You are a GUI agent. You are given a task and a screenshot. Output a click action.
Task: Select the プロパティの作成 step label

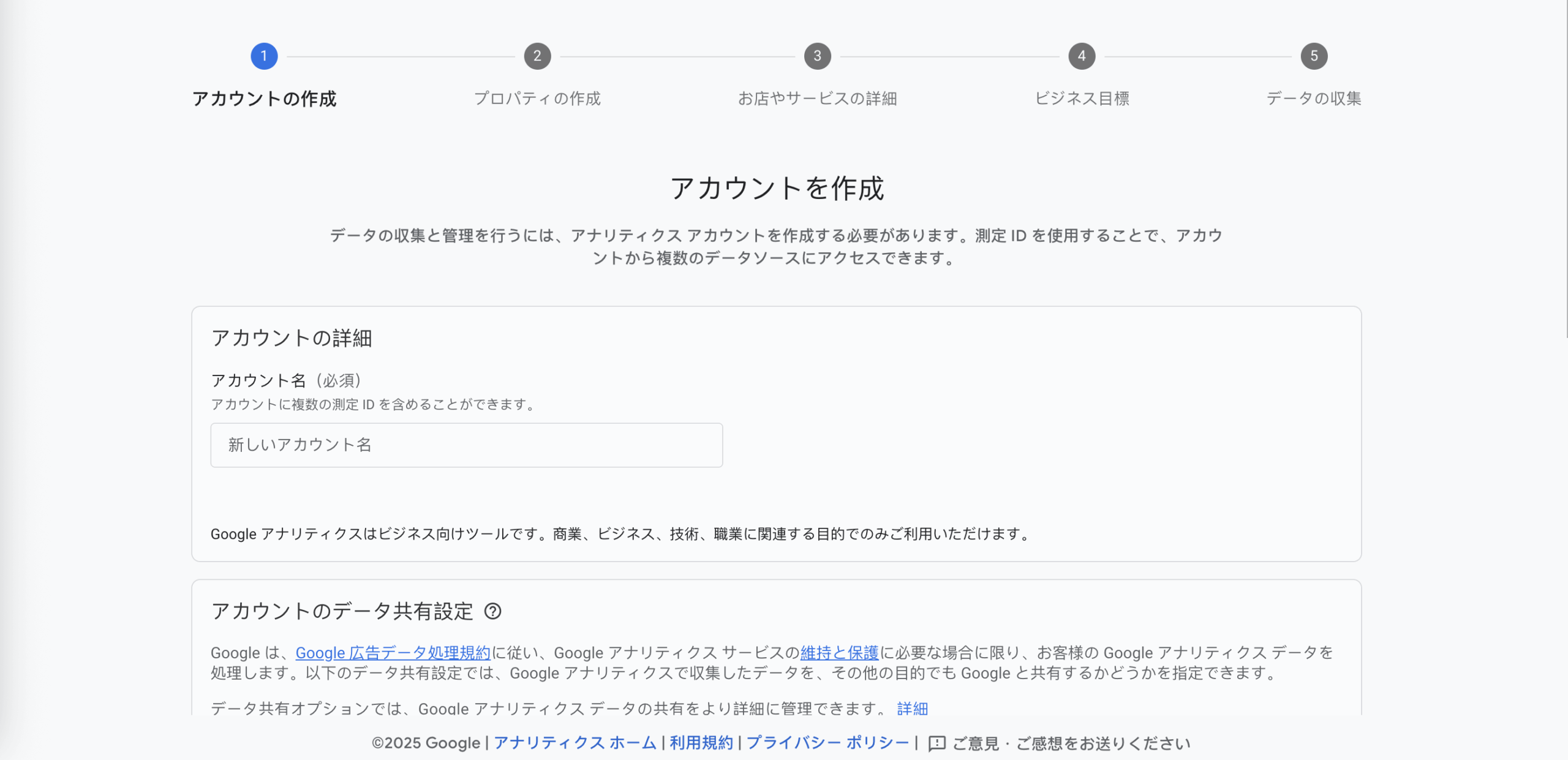tap(537, 99)
